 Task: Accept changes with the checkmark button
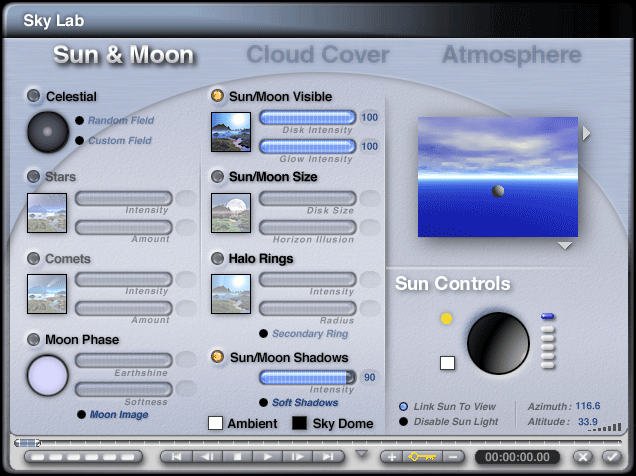(x=611, y=457)
